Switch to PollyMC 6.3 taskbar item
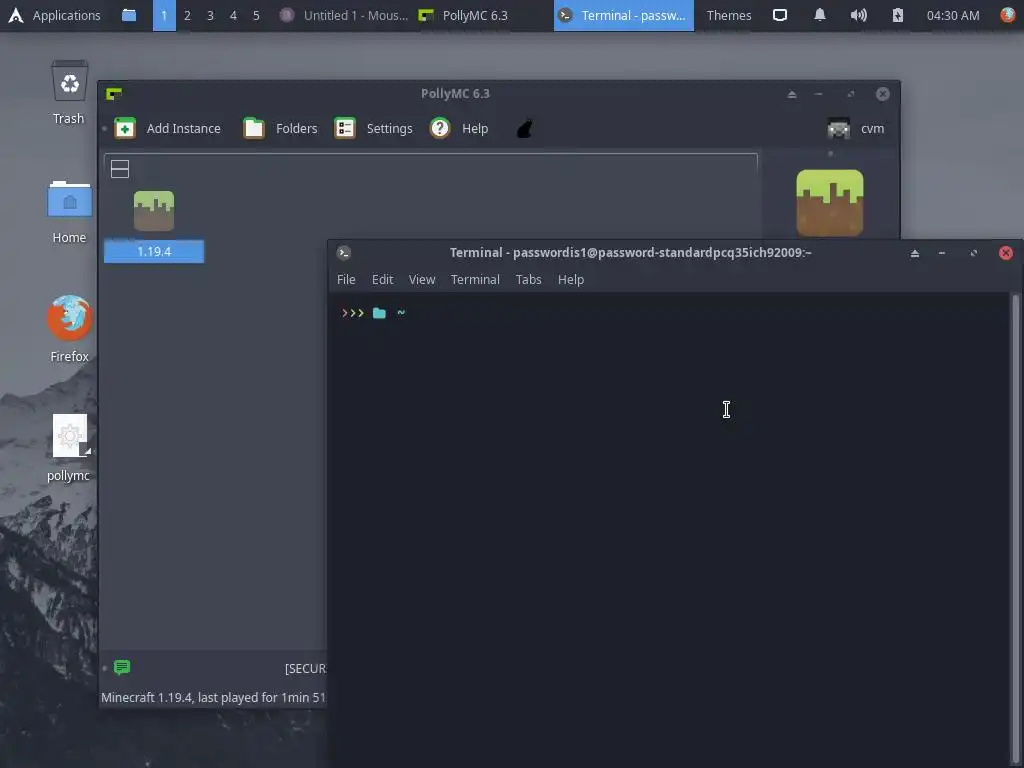The image size is (1024, 768). (x=464, y=15)
